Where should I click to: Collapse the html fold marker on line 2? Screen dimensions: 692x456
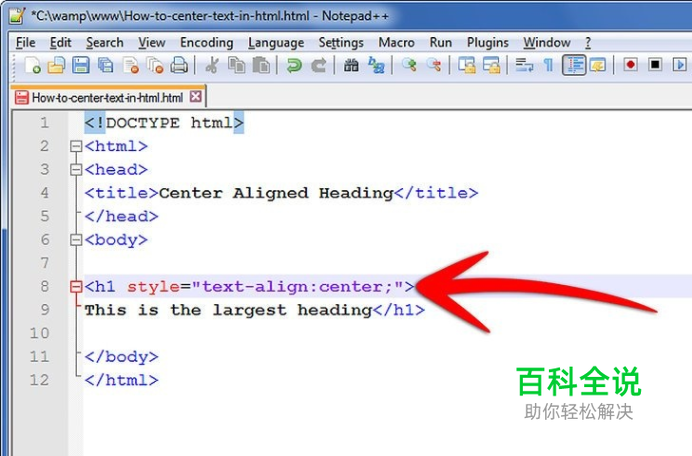point(76,146)
